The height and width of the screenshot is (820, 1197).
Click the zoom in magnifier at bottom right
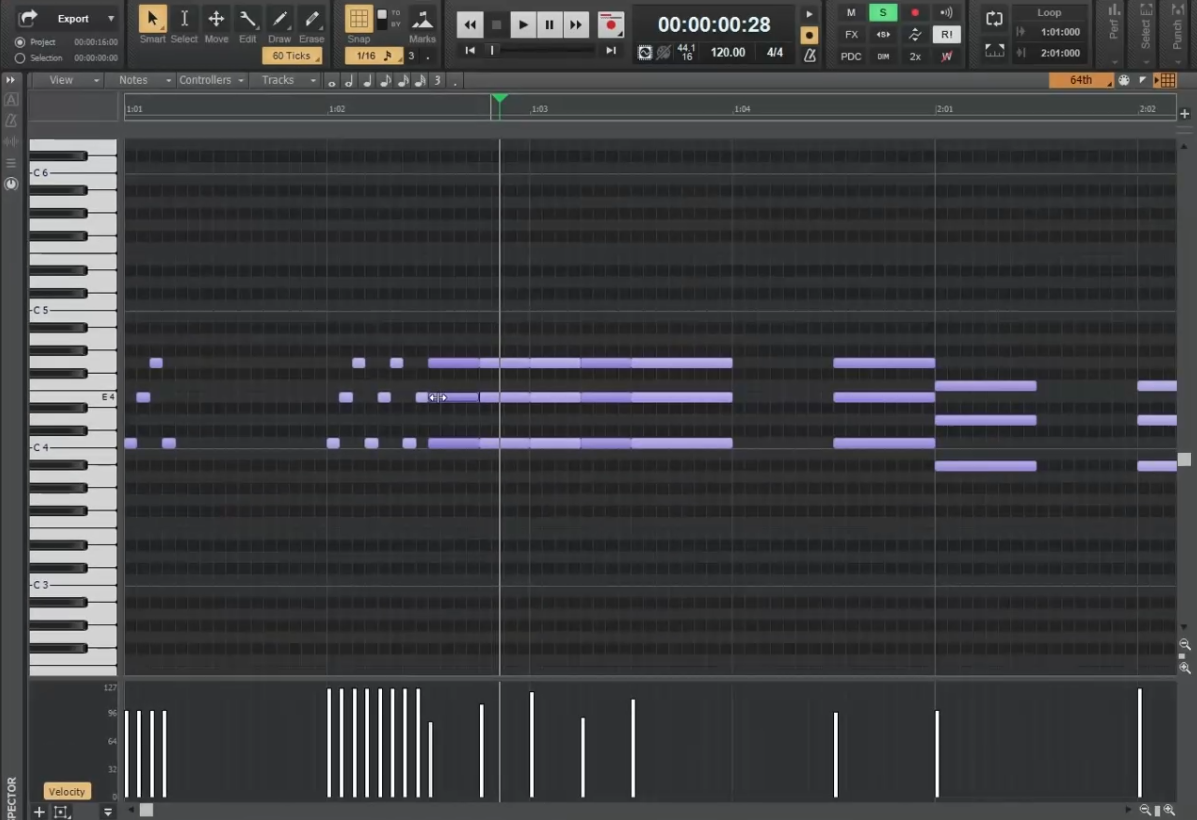pyautogui.click(x=1169, y=810)
